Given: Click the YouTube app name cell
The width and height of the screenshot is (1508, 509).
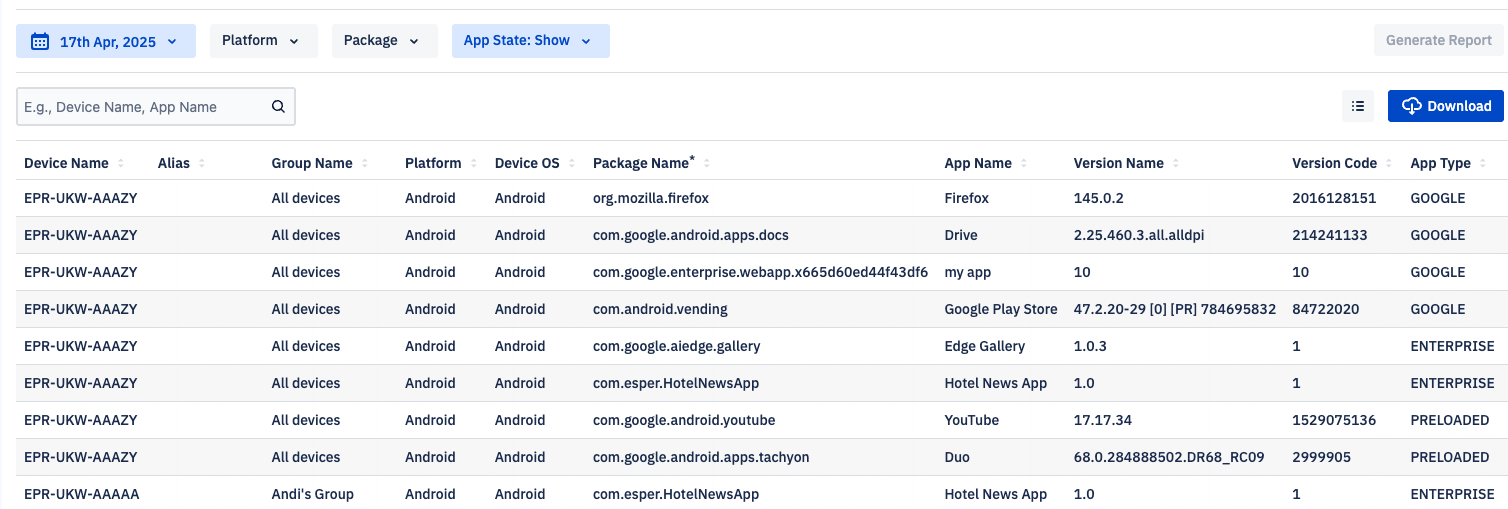Looking at the screenshot, I should (x=972, y=420).
